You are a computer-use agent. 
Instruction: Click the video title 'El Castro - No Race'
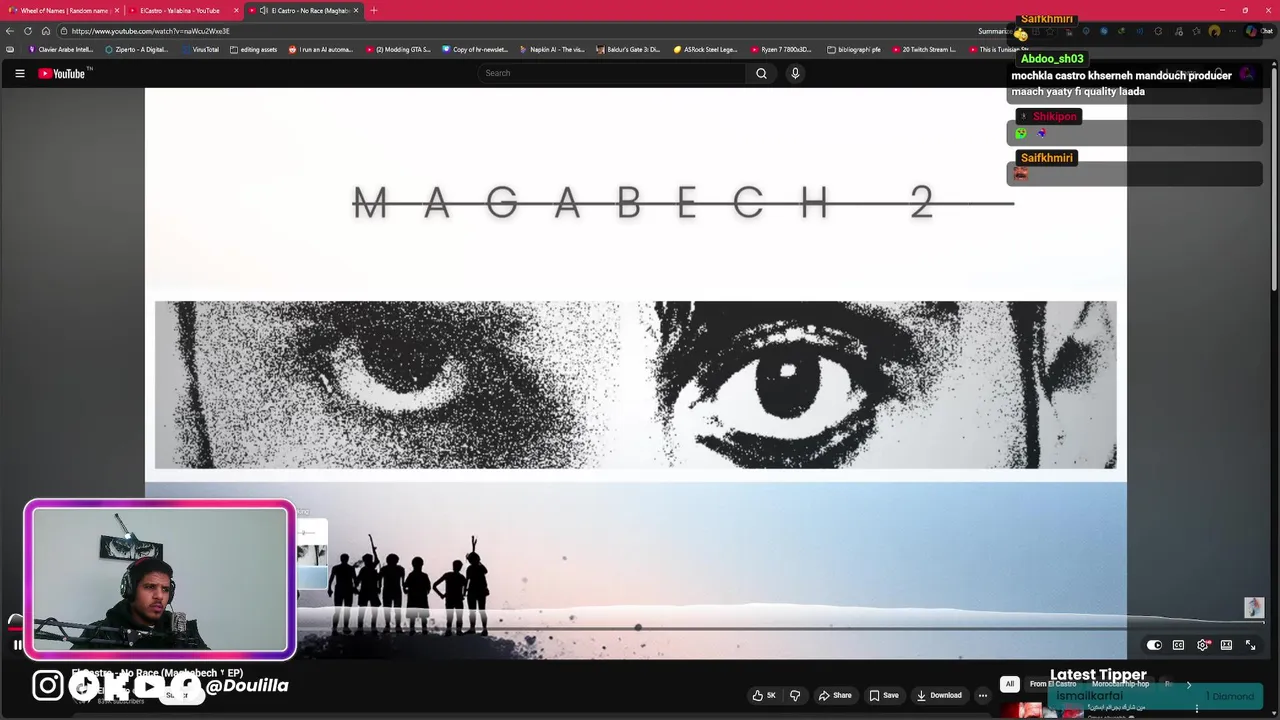click(157, 673)
